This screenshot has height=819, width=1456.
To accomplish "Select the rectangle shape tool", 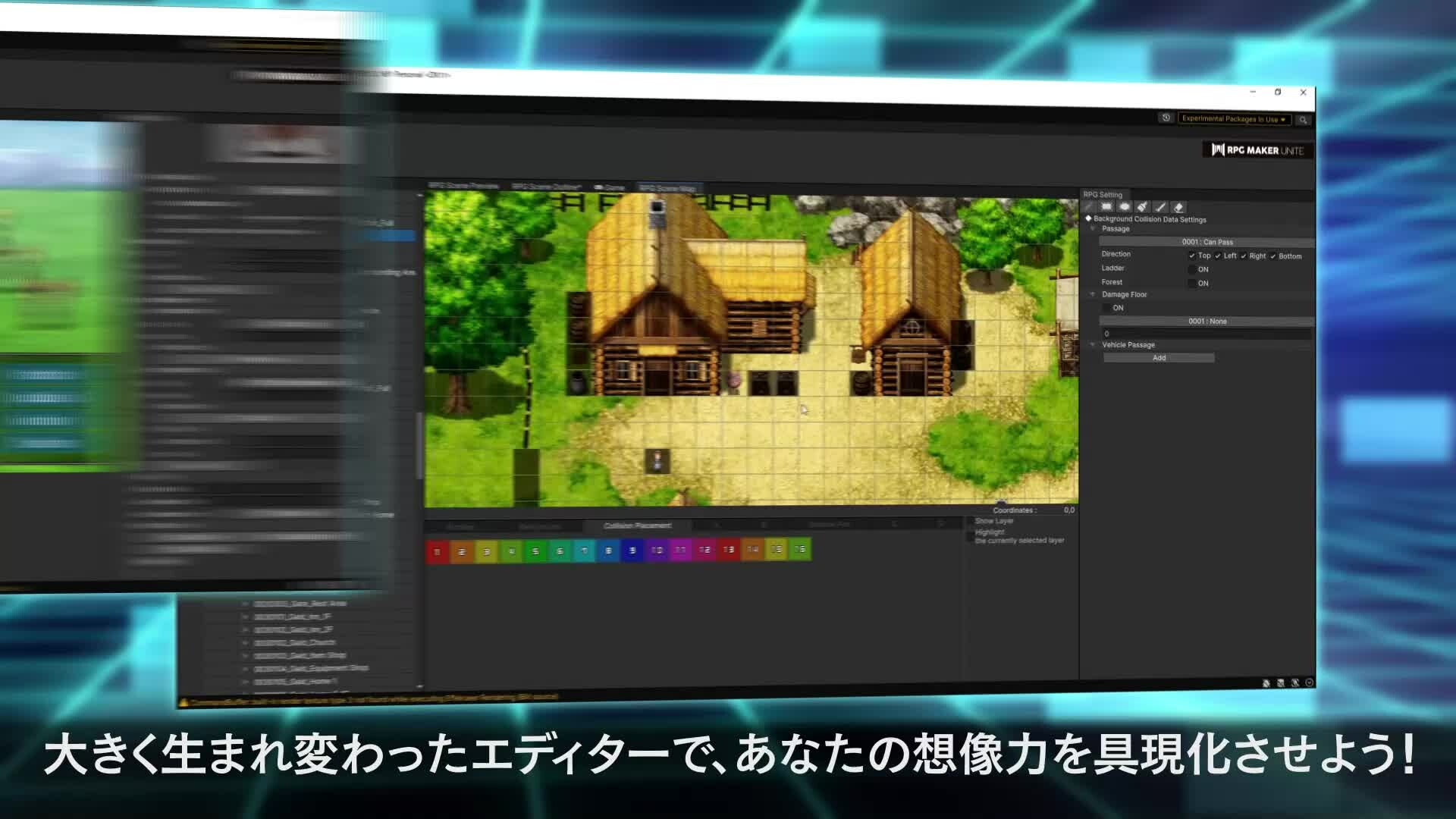I will 1106,207.
